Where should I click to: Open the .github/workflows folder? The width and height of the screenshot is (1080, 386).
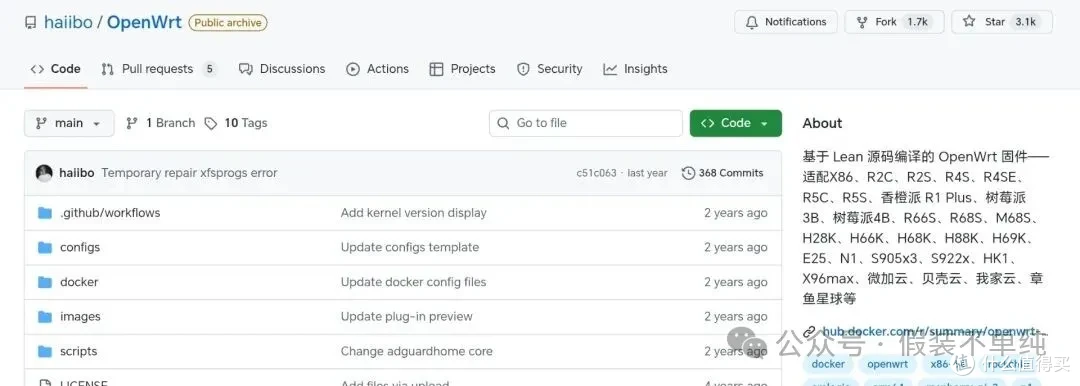pos(110,213)
